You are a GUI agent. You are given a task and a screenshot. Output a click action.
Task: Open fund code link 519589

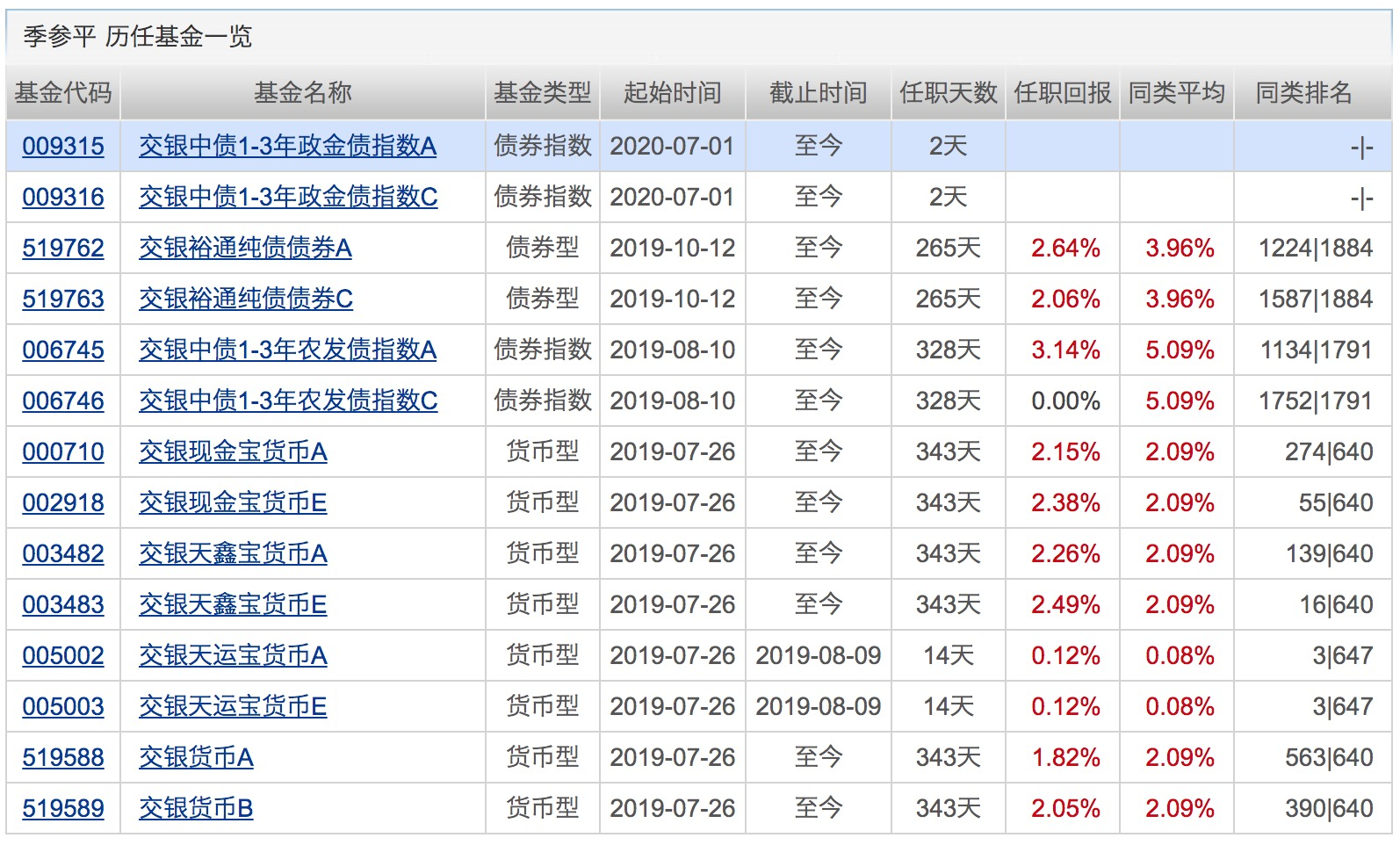(x=63, y=808)
